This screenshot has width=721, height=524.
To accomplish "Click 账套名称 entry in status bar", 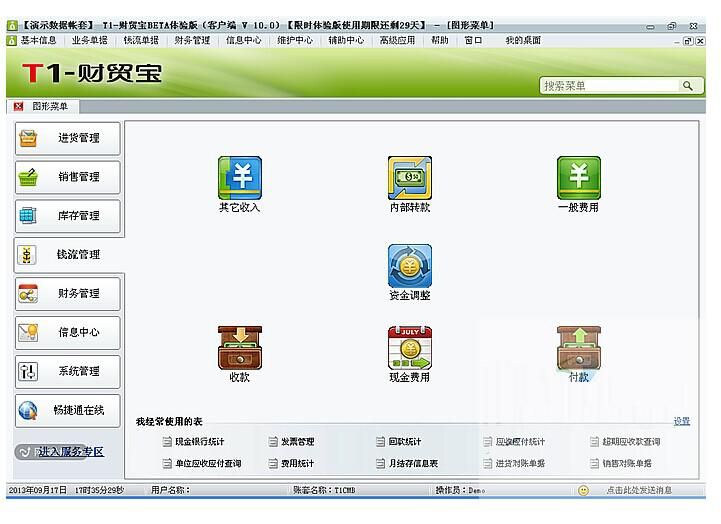I will pos(324,490).
